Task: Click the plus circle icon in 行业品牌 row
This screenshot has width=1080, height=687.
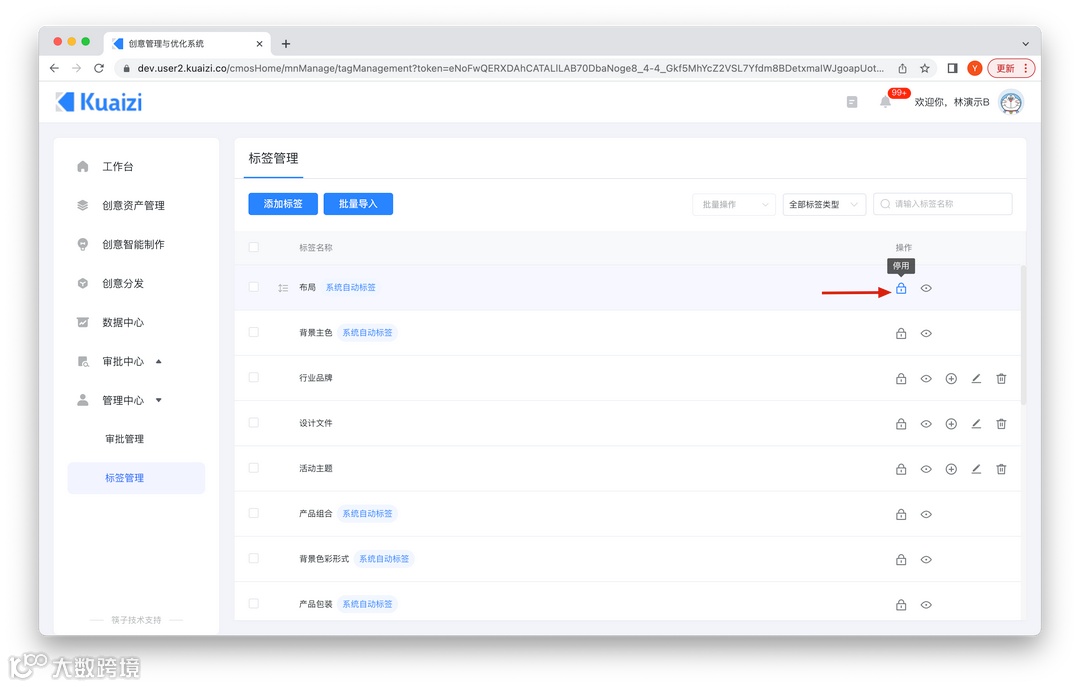Action: coord(951,378)
